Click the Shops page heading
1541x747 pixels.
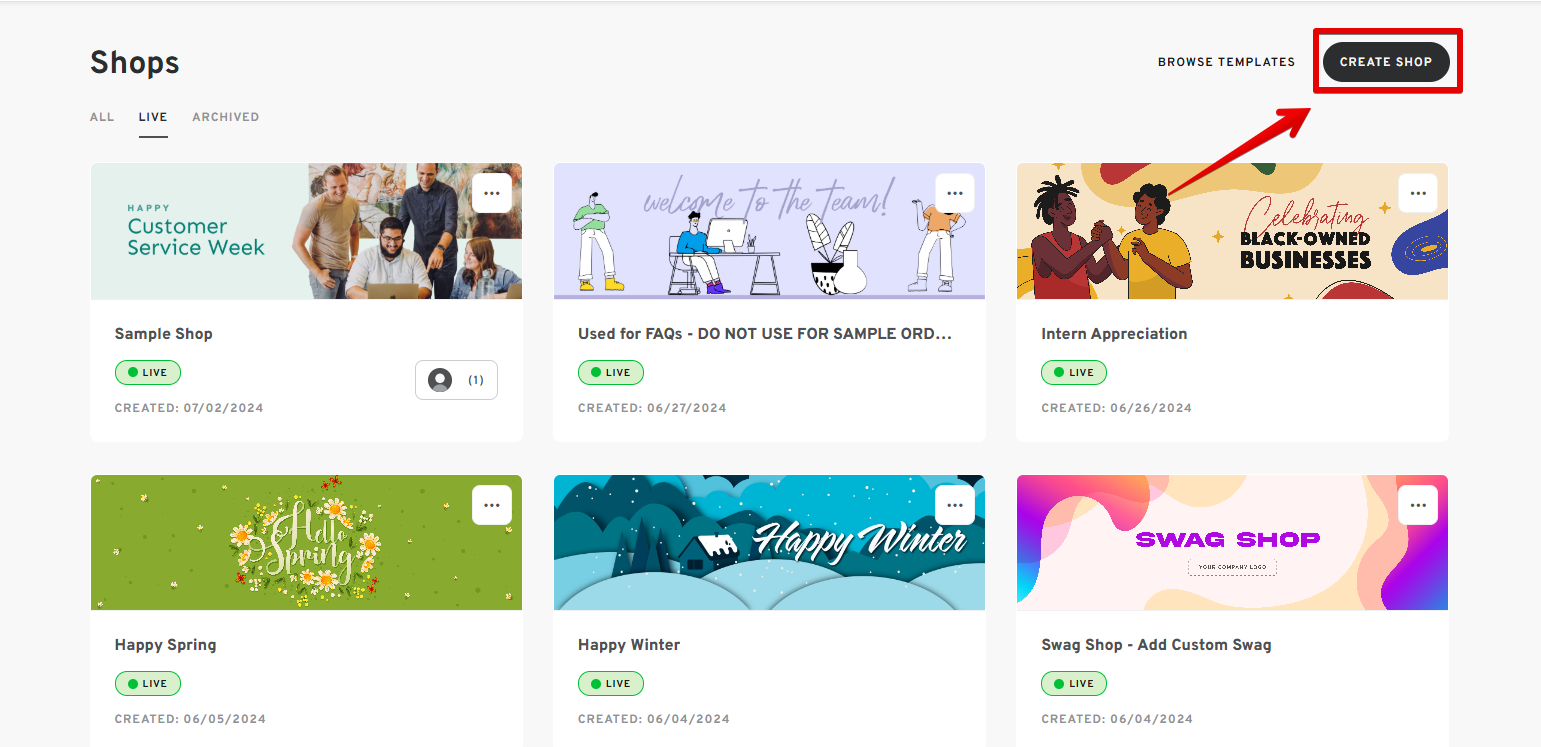pos(135,63)
